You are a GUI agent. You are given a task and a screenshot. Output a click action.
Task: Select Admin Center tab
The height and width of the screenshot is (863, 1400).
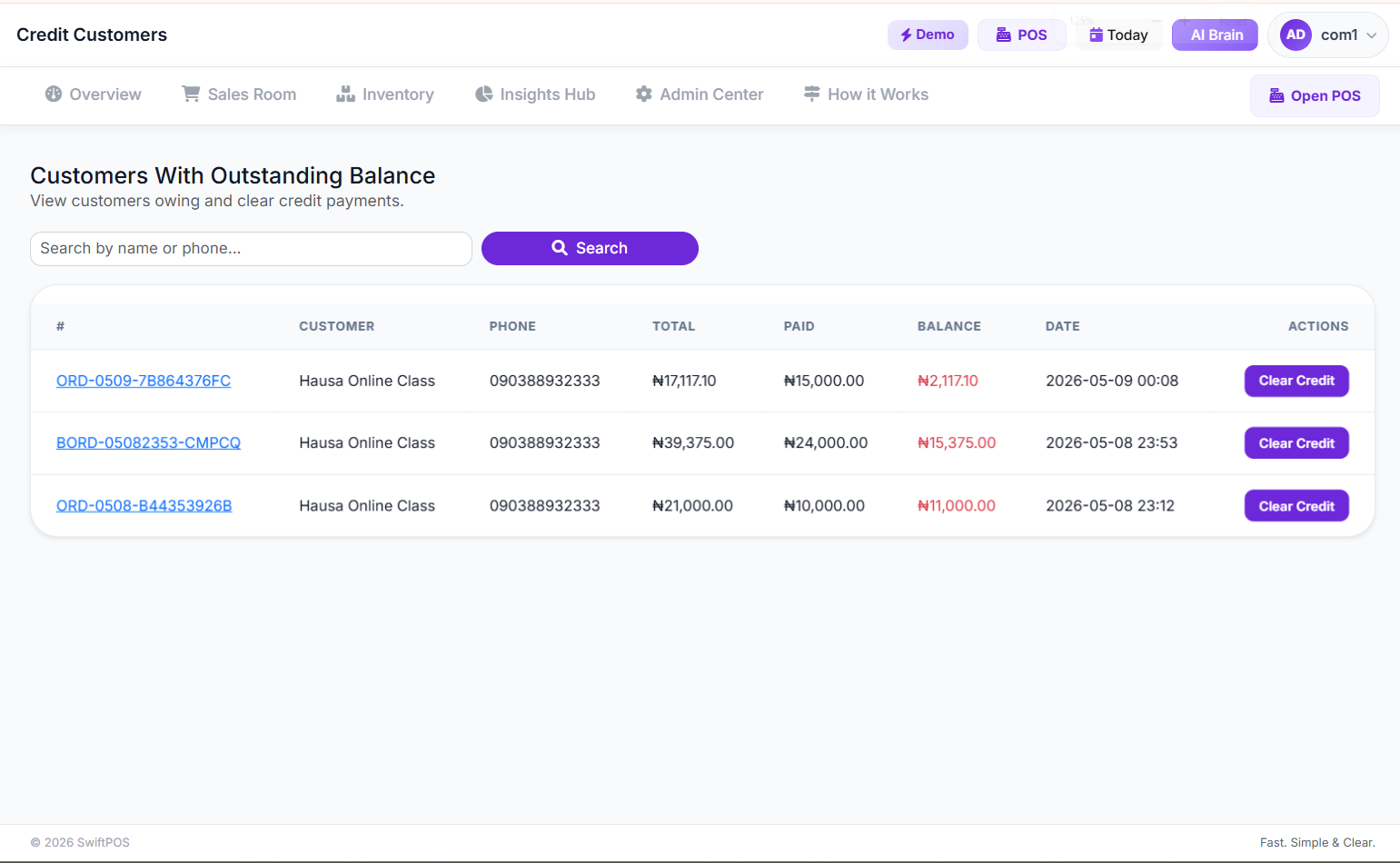(x=700, y=94)
